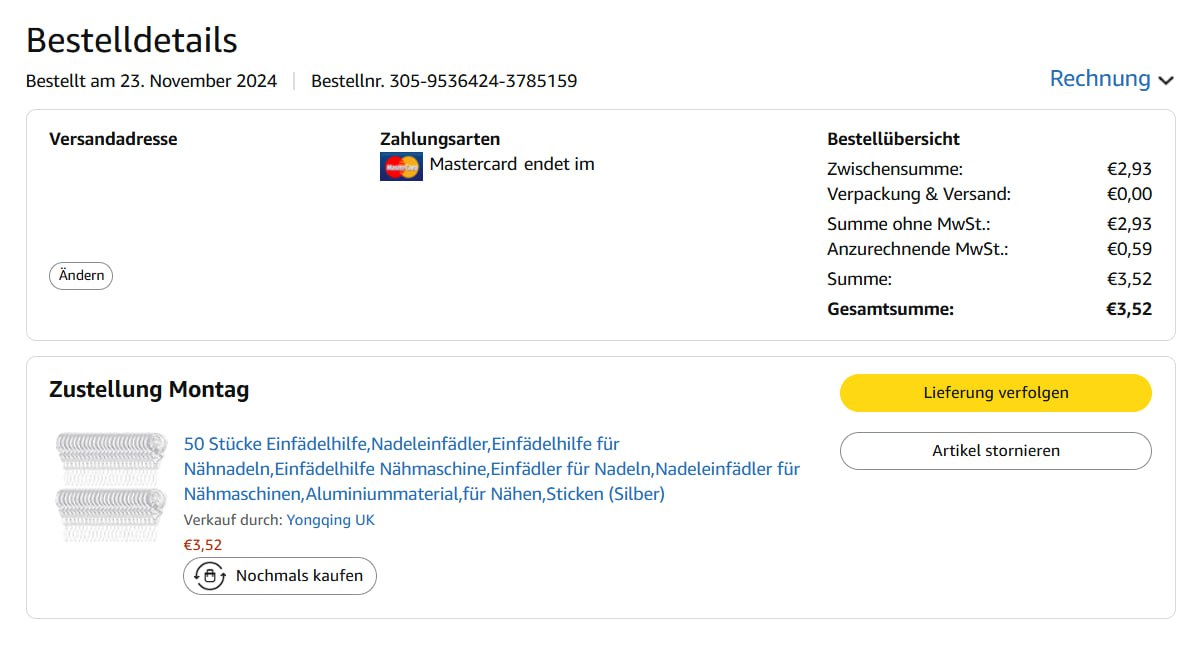
Task: Click the chevron arrow beside Rechnung
Action: [1165, 81]
